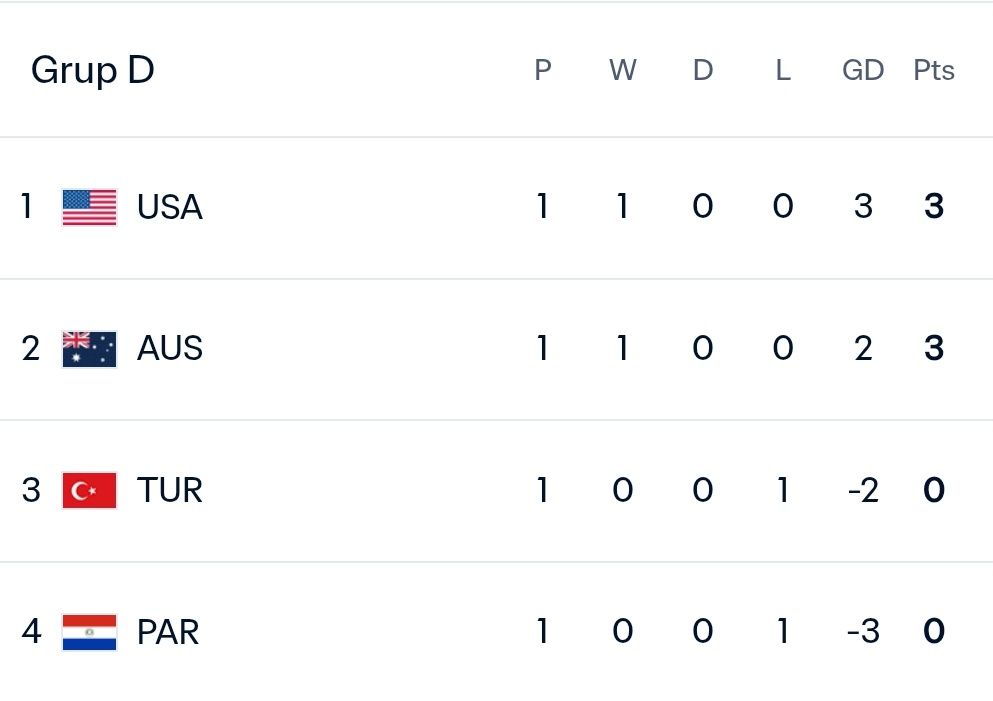Click the rank number 4 for Paraguay
Screen dimensions: 993x701
[x=31, y=631]
